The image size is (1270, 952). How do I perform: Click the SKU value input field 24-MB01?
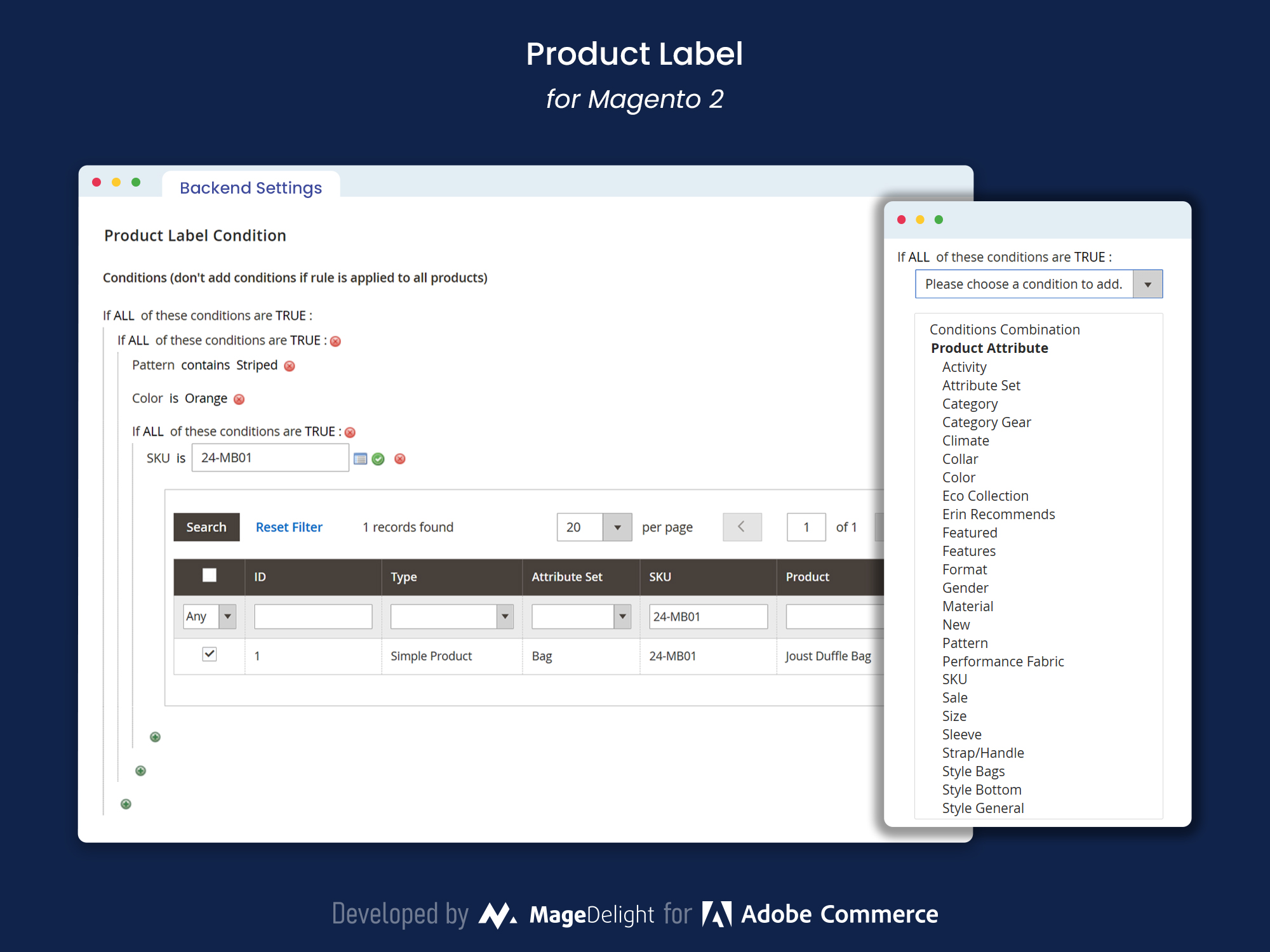click(271, 458)
